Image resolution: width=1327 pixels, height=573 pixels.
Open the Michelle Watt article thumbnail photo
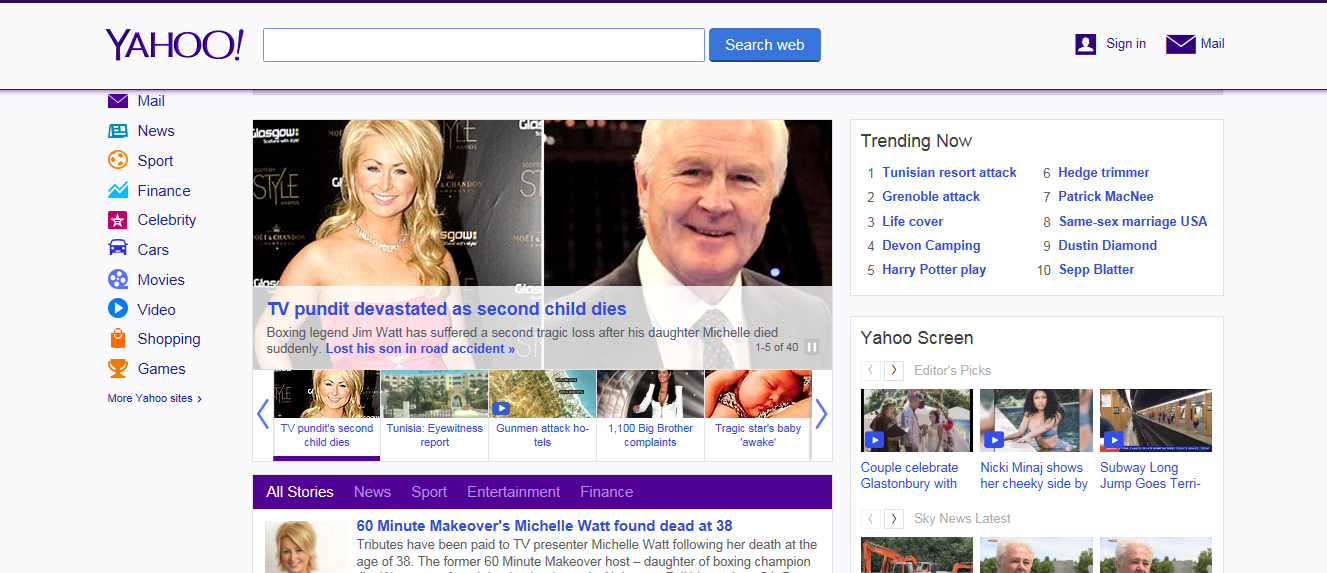(x=305, y=547)
